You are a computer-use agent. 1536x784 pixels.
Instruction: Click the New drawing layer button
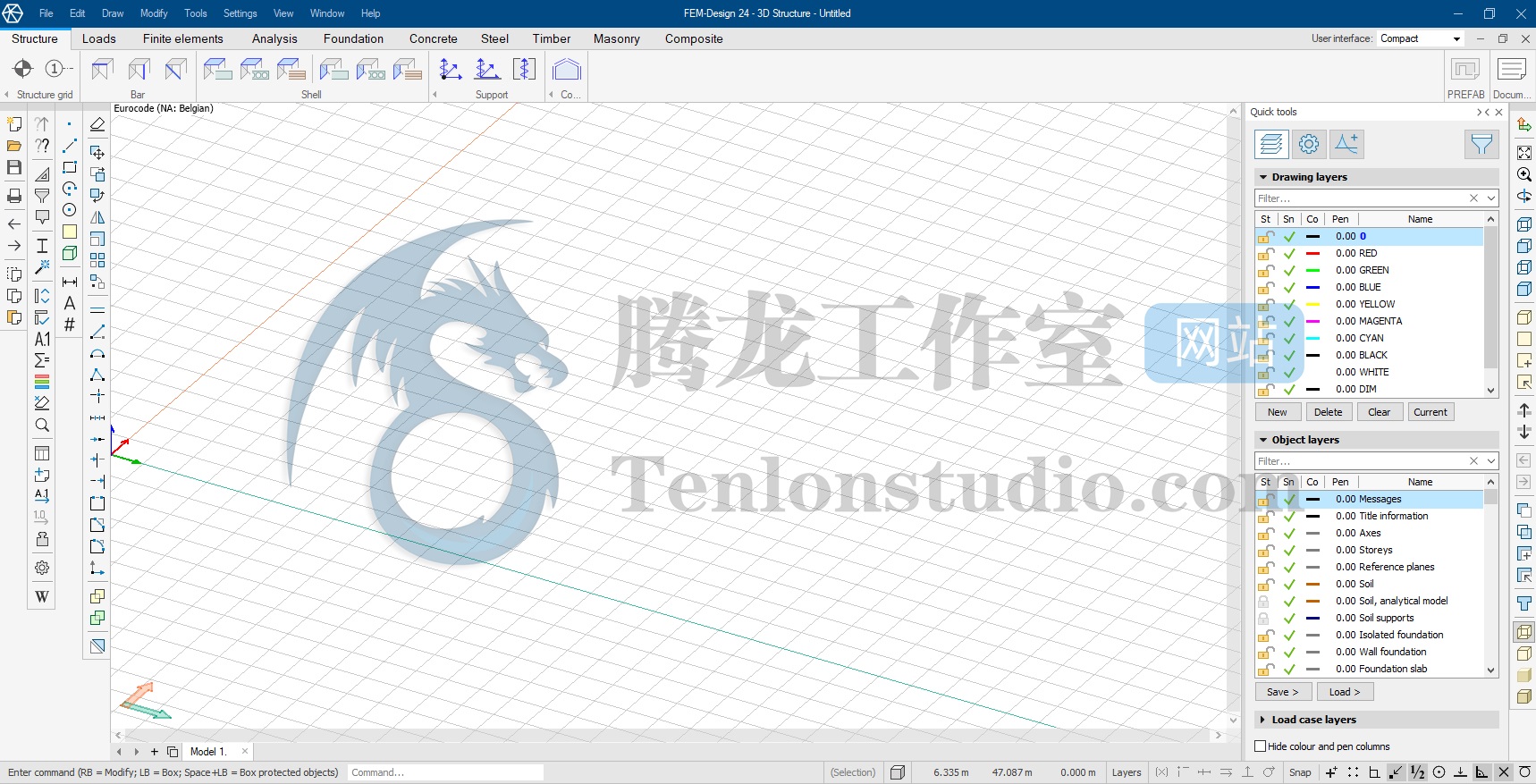point(1278,412)
